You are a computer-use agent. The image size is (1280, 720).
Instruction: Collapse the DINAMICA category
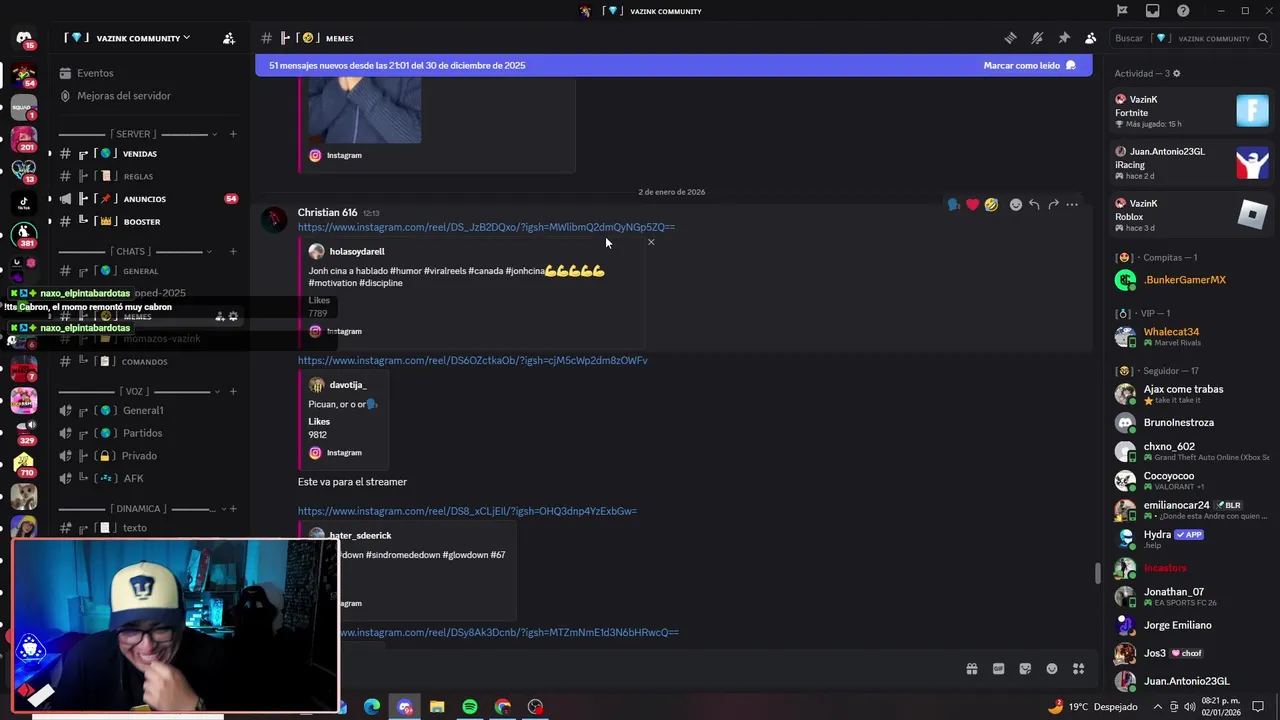pyautogui.click(x=139, y=509)
